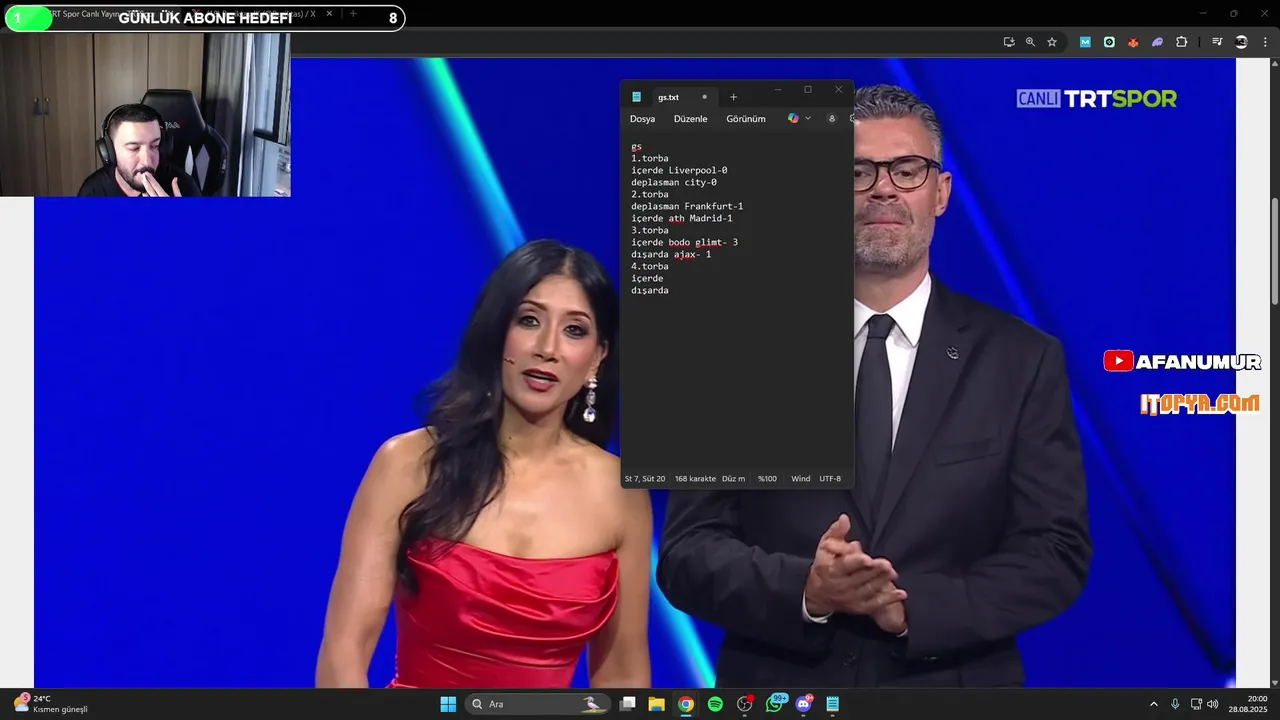Click the Wind line ending indicator

pyautogui.click(x=800, y=479)
